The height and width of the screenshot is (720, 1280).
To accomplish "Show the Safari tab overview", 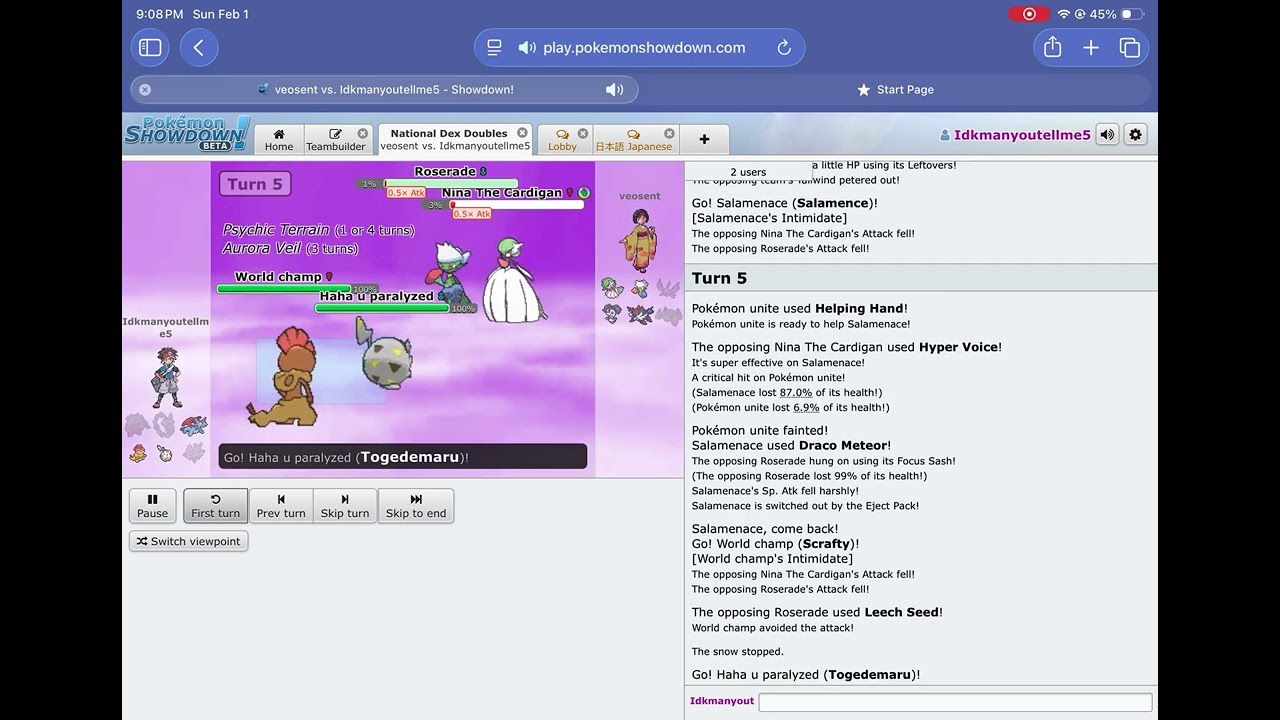I will (1130, 48).
